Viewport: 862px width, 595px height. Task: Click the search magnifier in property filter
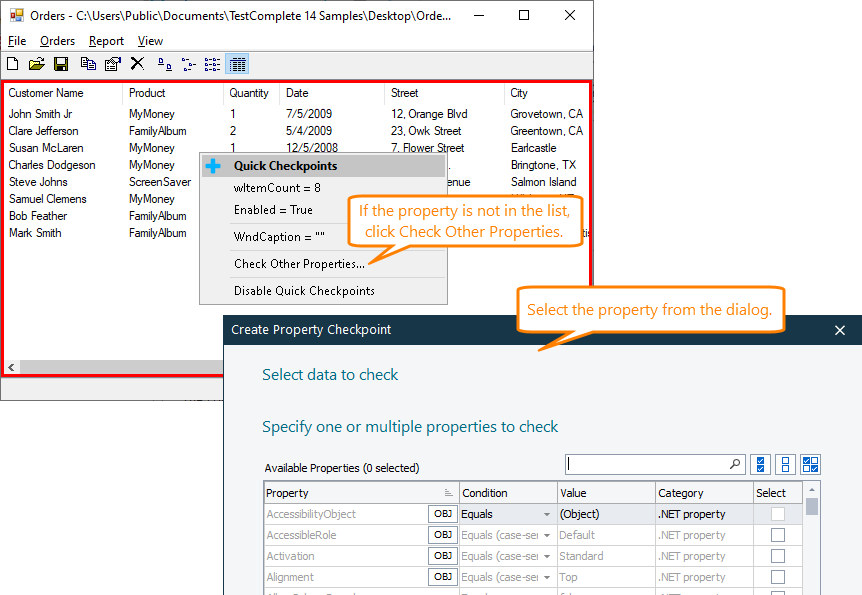coord(734,464)
